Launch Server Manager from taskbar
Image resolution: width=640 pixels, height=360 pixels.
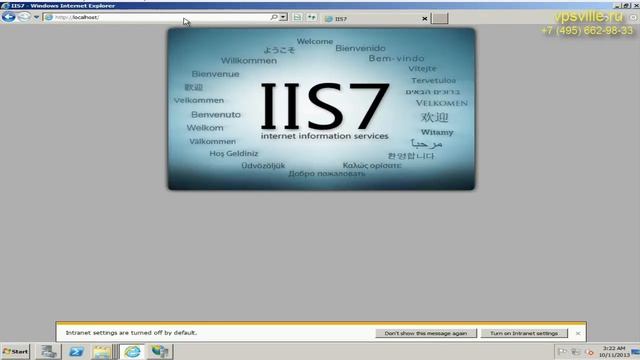click(x=48, y=351)
